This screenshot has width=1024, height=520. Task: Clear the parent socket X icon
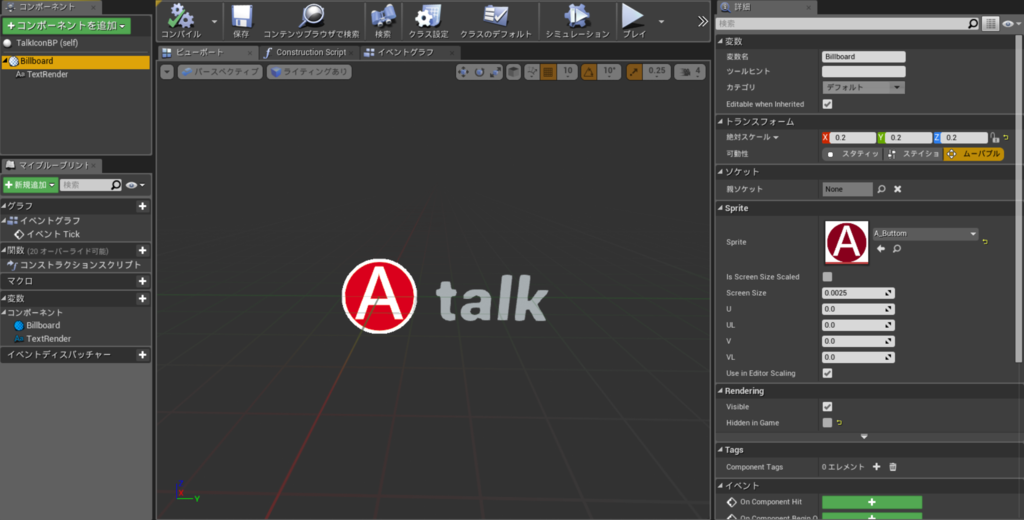click(x=898, y=189)
